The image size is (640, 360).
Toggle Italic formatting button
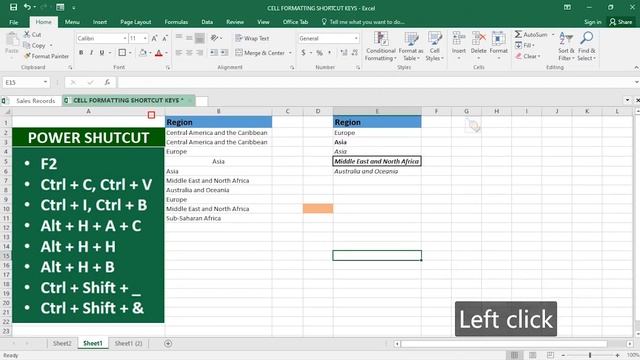(91, 53)
